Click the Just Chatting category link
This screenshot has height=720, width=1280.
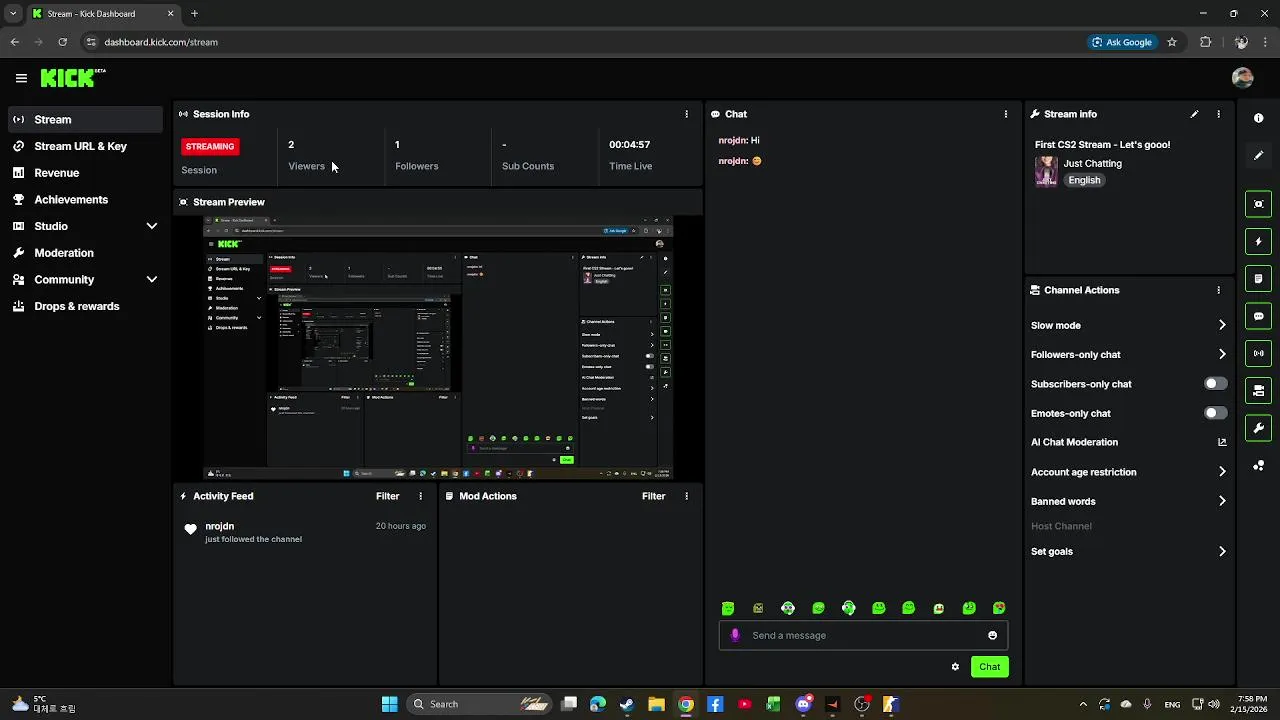point(1092,163)
